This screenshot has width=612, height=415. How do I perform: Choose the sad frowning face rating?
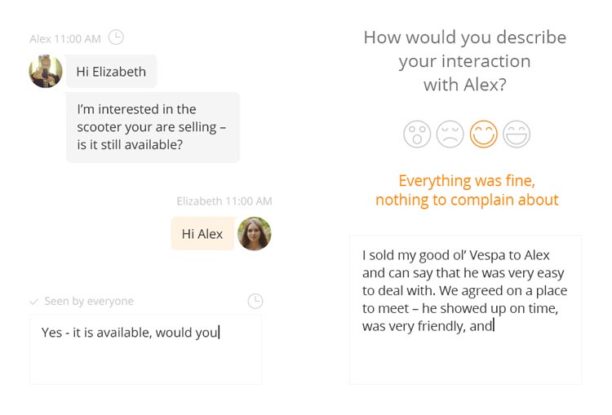tap(450, 134)
